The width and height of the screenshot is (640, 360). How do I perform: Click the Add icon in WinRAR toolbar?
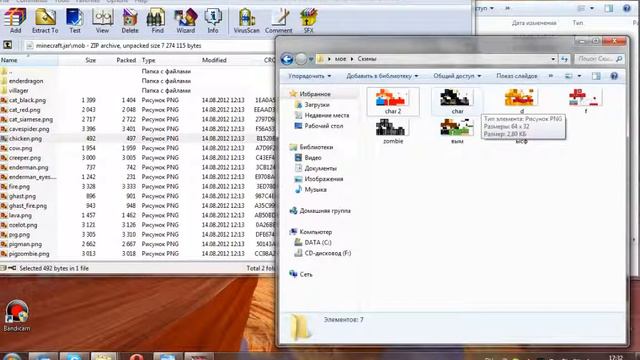[x=15, y=20]
